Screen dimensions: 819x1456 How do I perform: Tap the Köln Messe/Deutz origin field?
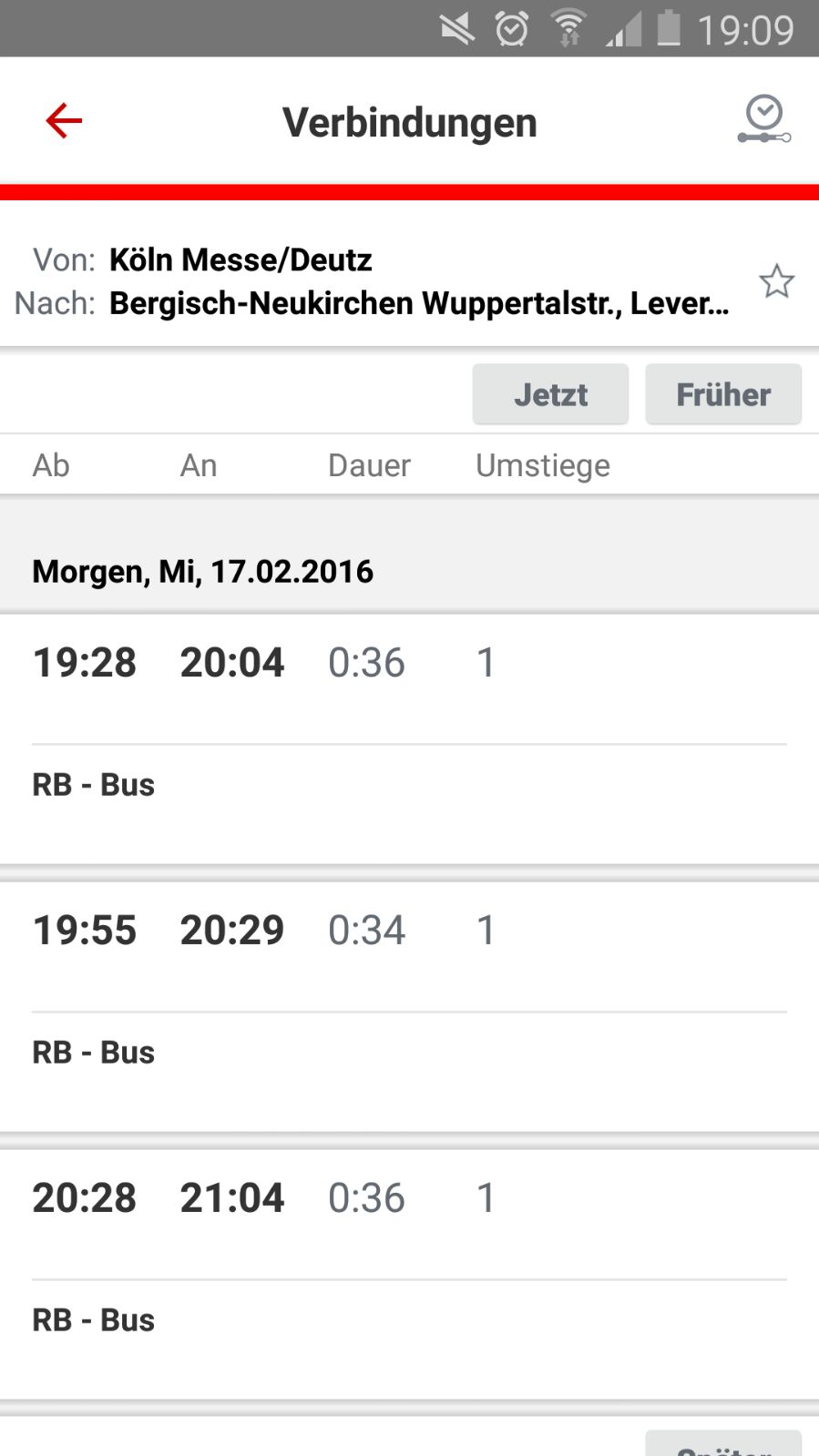click(241, 260)
